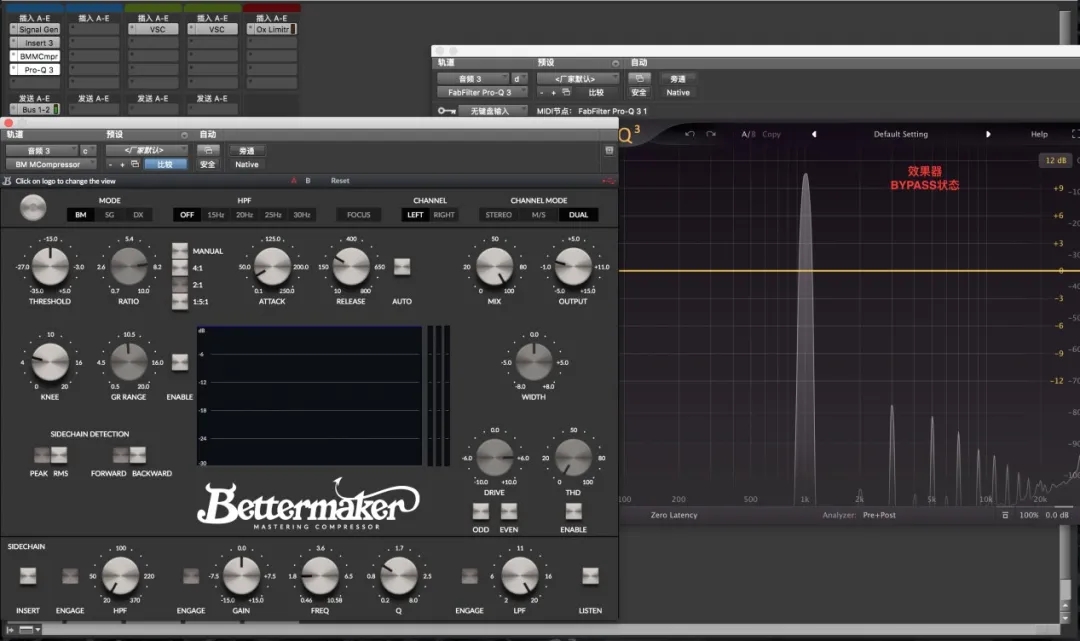Adjust the OUTPUT knob

pyautogui.click(x=573, y=266)
